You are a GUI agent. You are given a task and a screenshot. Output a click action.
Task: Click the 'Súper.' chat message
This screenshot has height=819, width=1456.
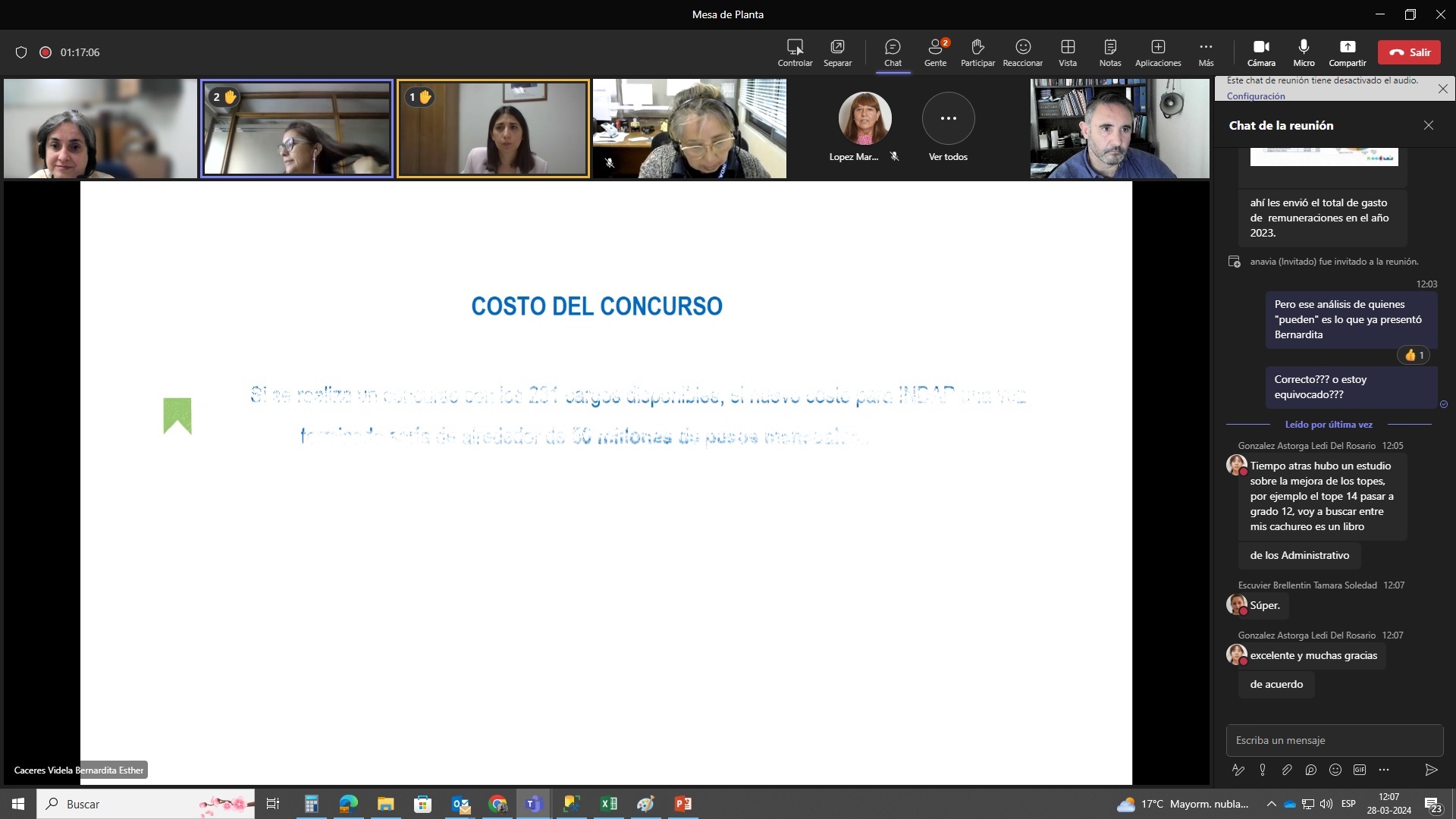click(x=1264, y=605)
